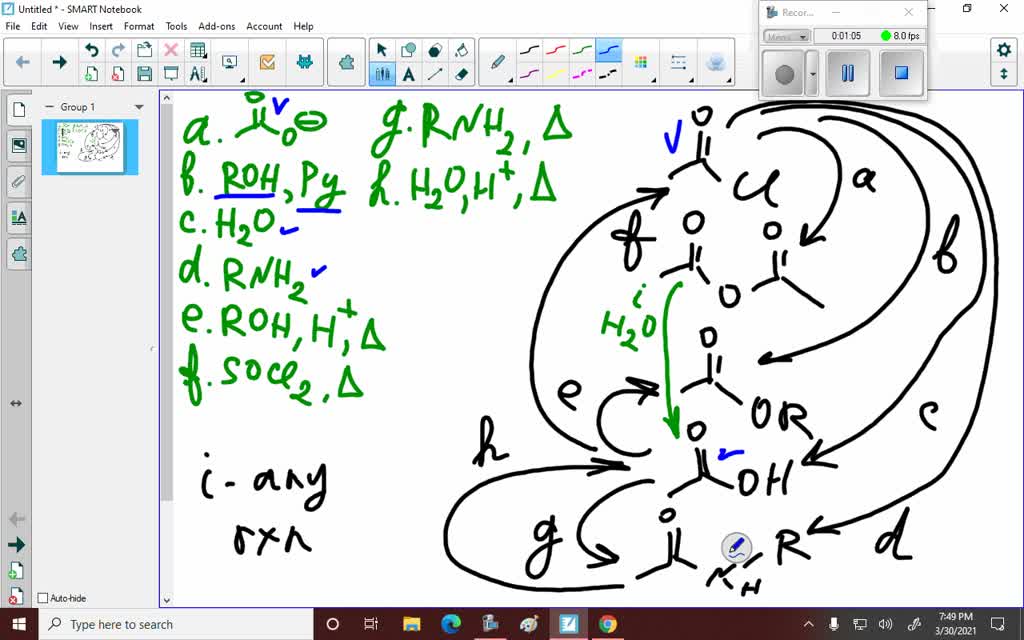The width and height of the screenshot is (1024, 640).
Task: Open the Pages sorter panel
Action: [17, 110]
